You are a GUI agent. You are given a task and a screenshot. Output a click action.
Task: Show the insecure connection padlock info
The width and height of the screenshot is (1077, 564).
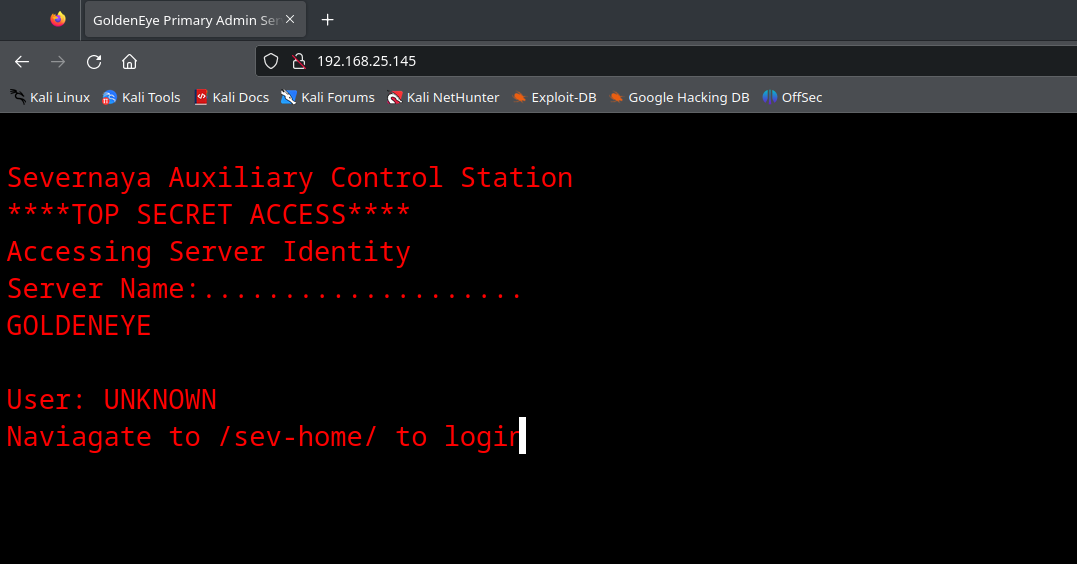coord(299,61)
